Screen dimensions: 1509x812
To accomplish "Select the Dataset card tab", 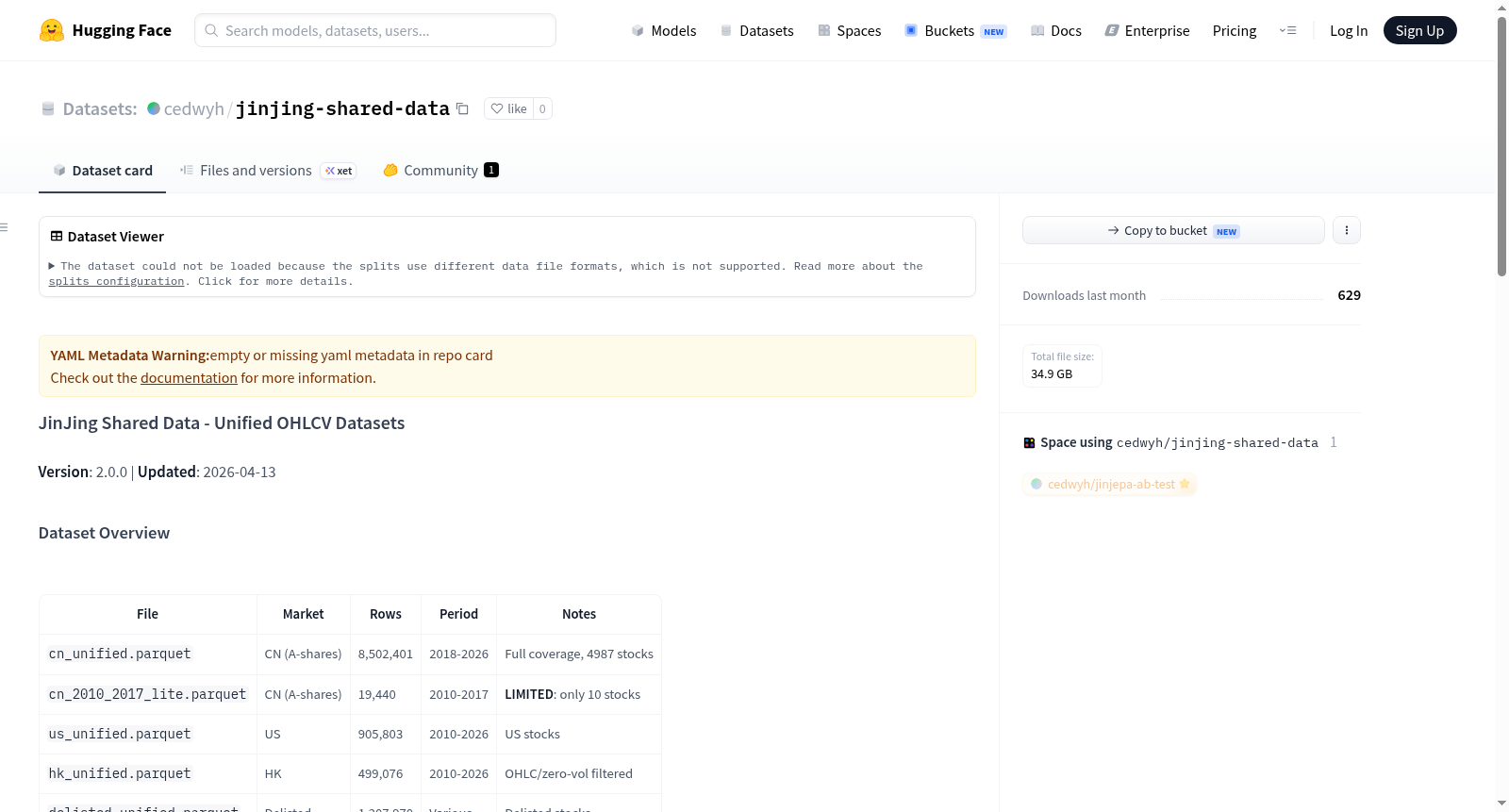I will coord(102,171).
